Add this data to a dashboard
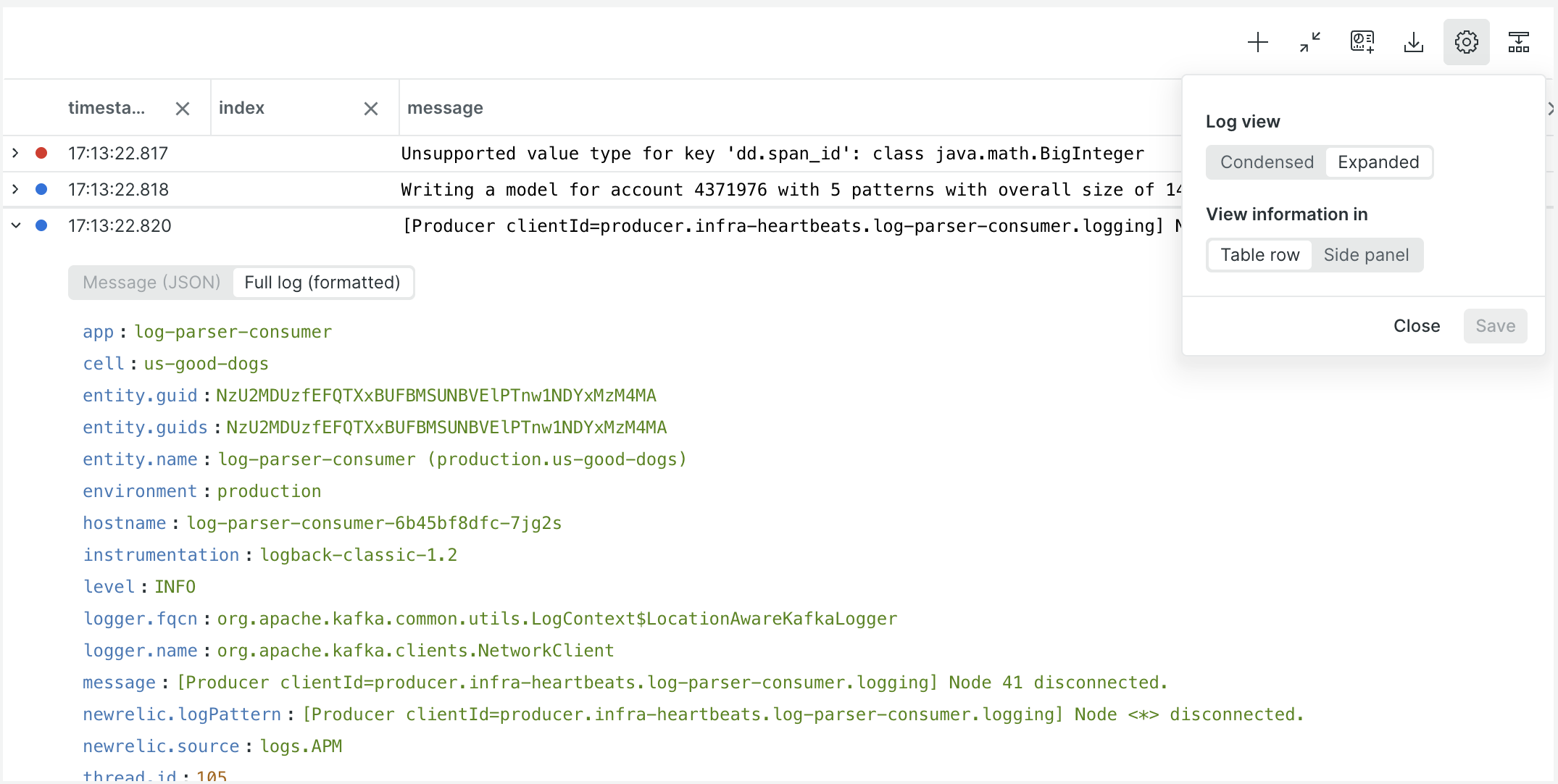The width and height of the screenshot is (1558, 784). click(1362, 42)
